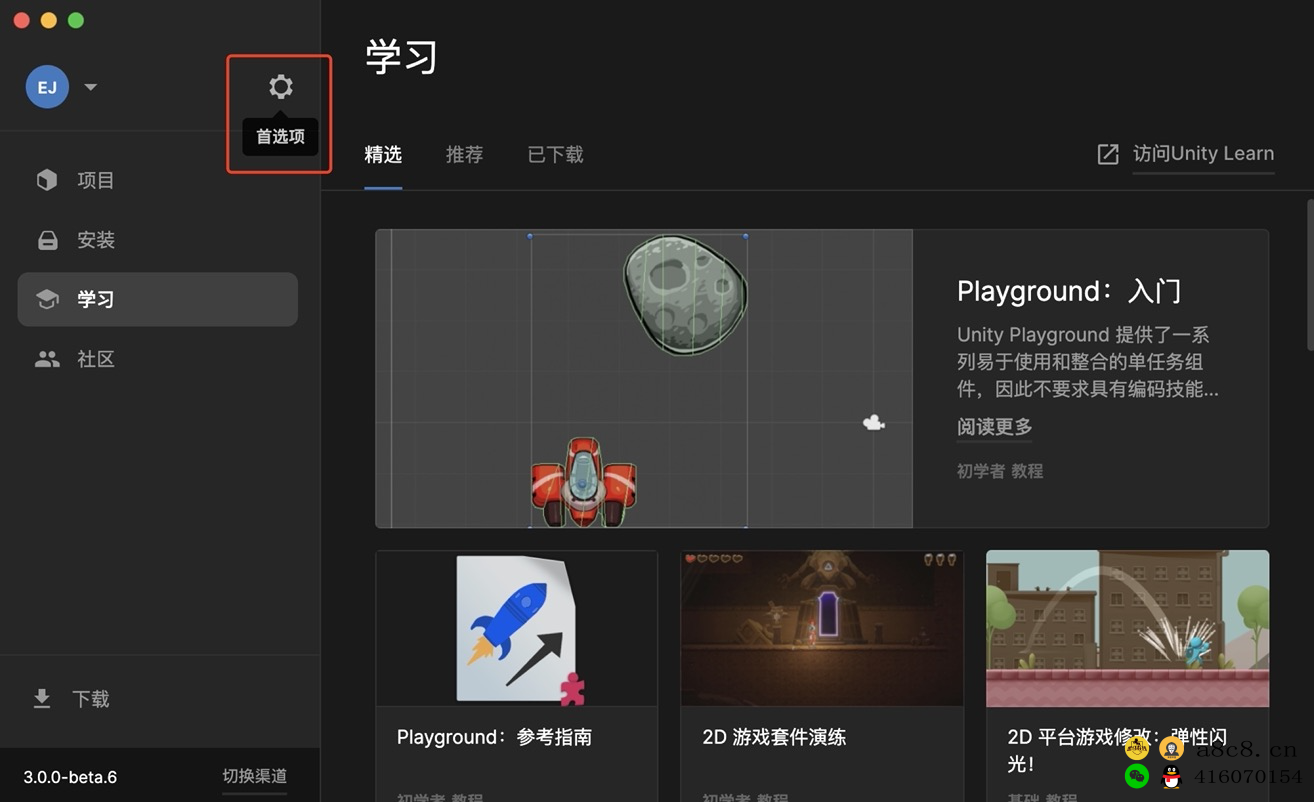Open 2D 游戏套件演练 thumbnail
This screenshot has height=802, width=1314.
(x=822, y=629)
